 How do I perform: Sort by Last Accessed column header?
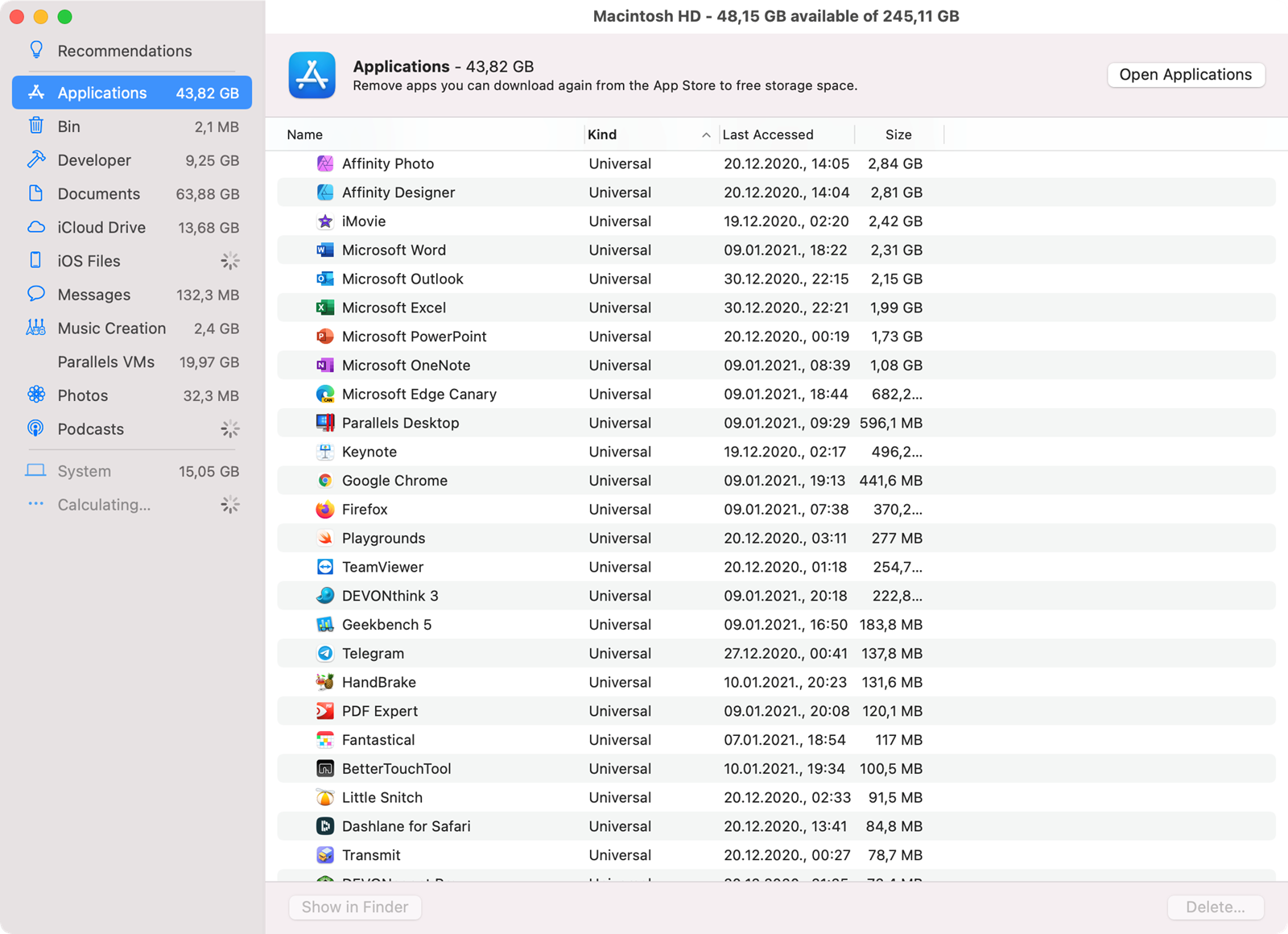point(768,134)
